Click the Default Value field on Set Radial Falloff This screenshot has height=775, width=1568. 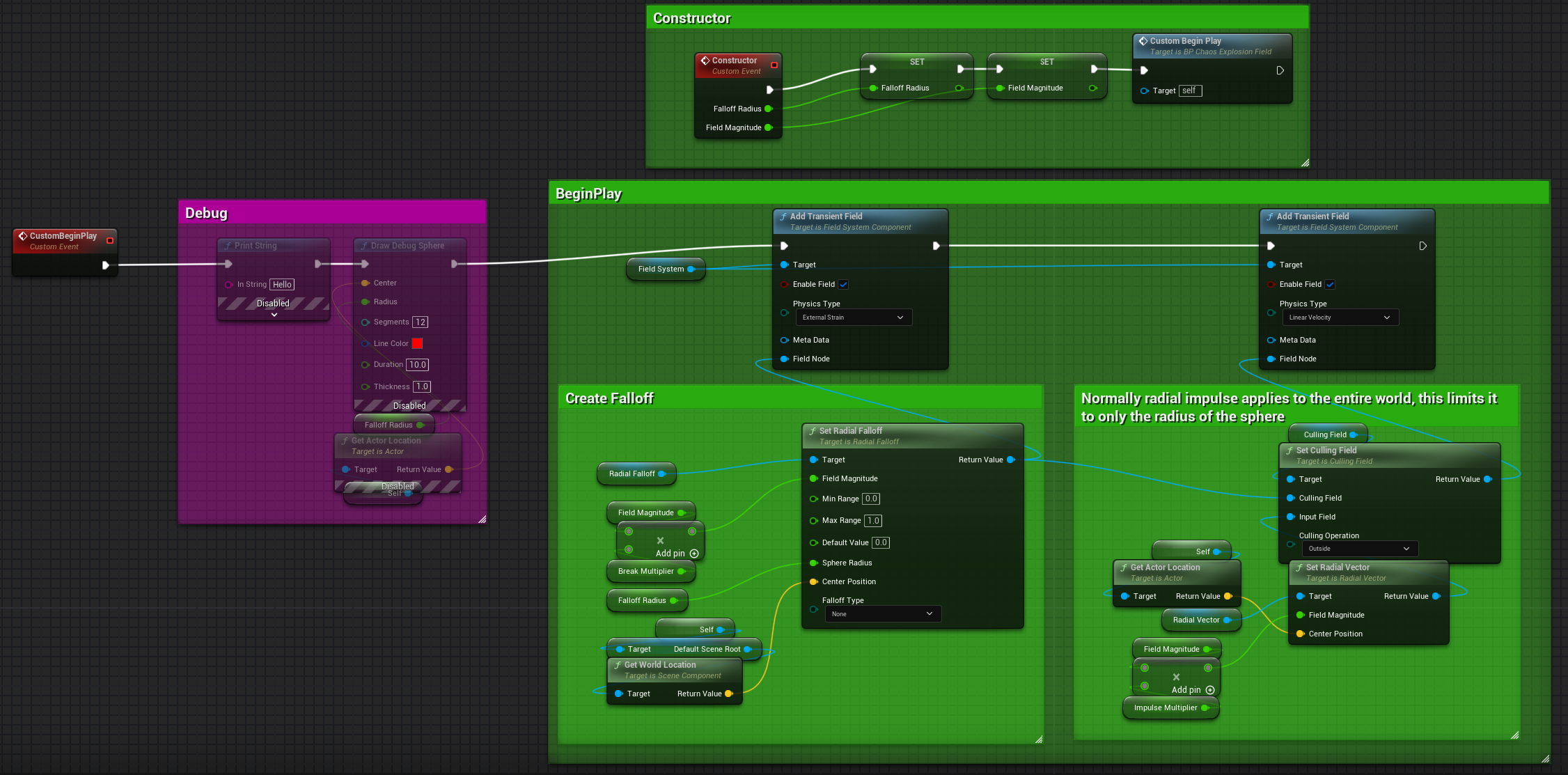[x=881, y=542]
